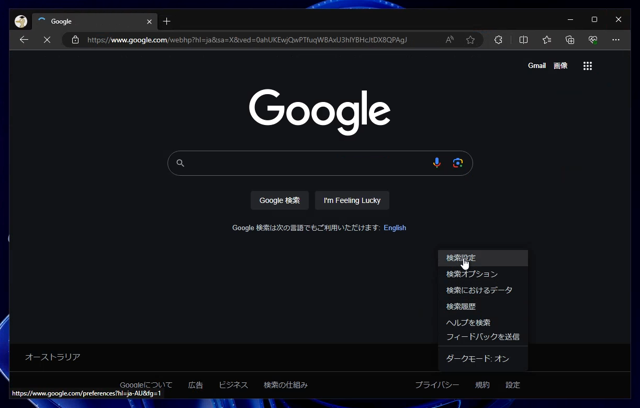
Task: Open Settings and more ellipsis menu
Action: pyautogui.click(x=616, y=40)
